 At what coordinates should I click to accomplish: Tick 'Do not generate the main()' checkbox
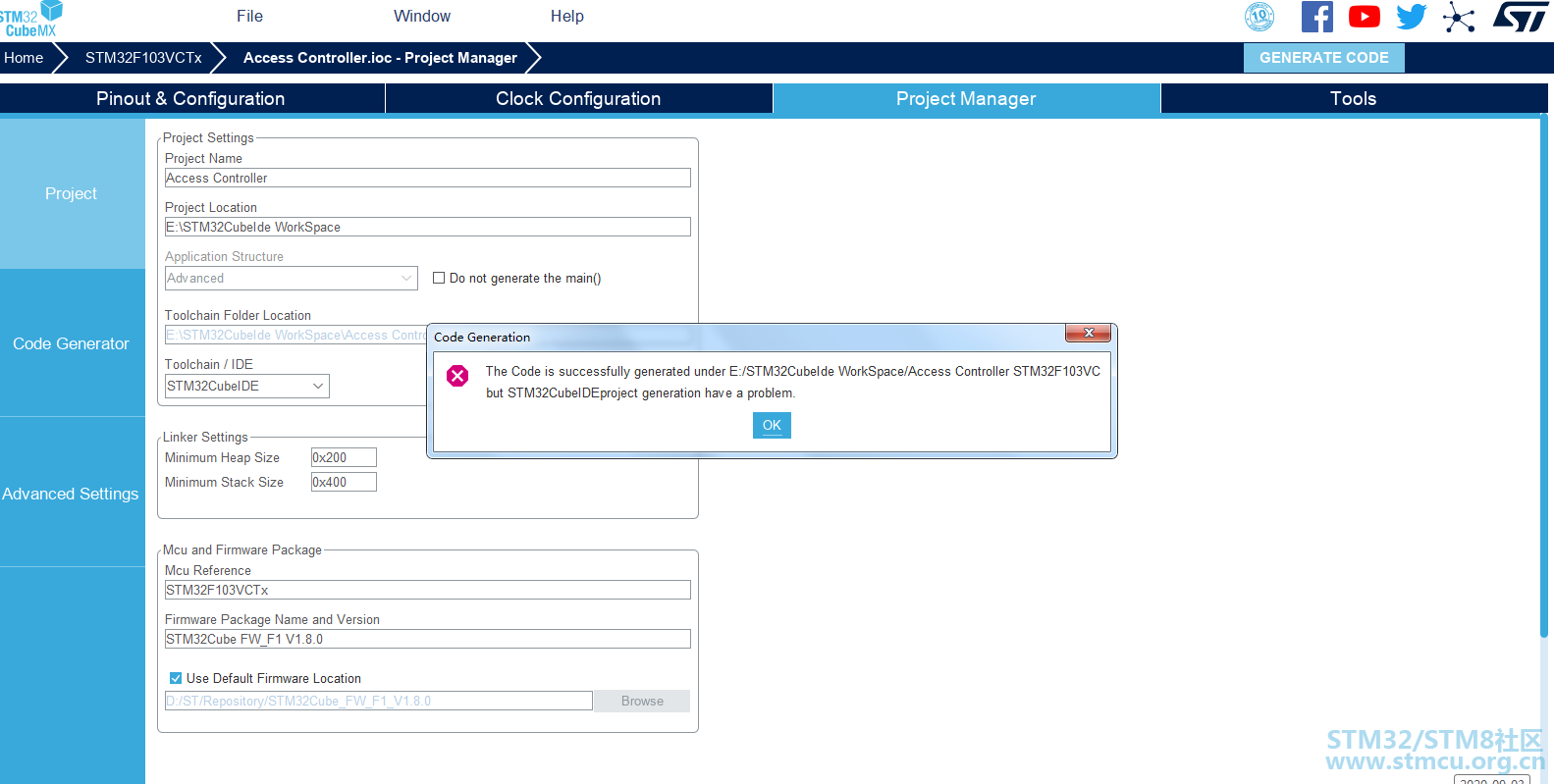click(x=439, y=278)
